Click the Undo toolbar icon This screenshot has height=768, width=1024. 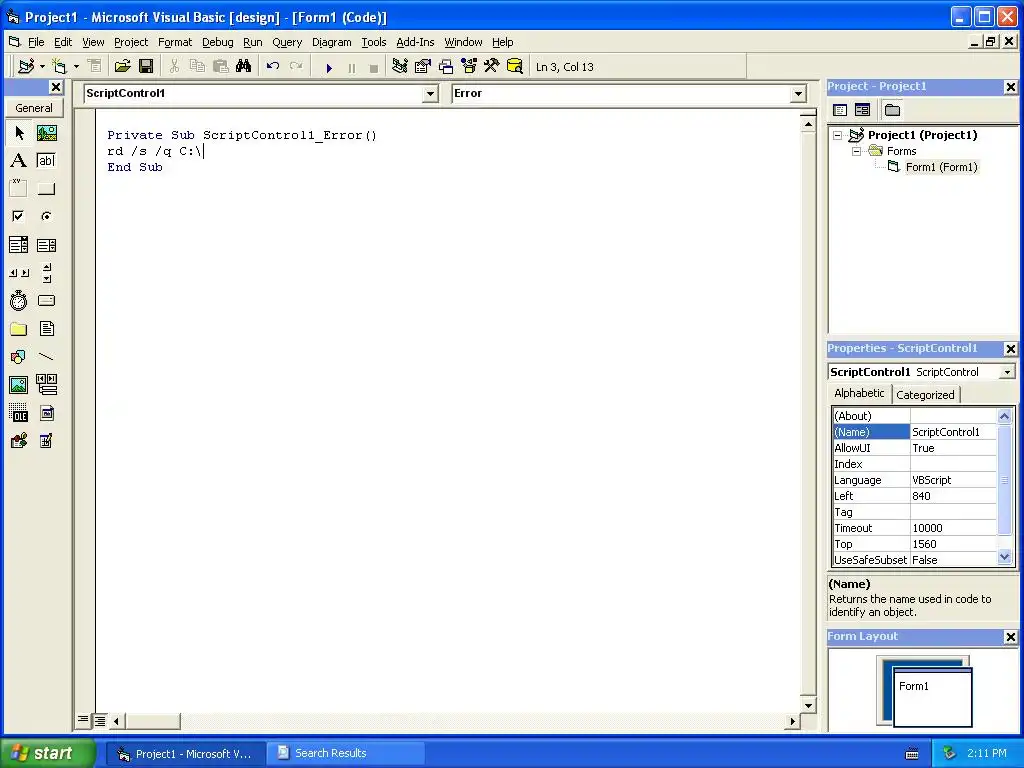pos(273,67)
